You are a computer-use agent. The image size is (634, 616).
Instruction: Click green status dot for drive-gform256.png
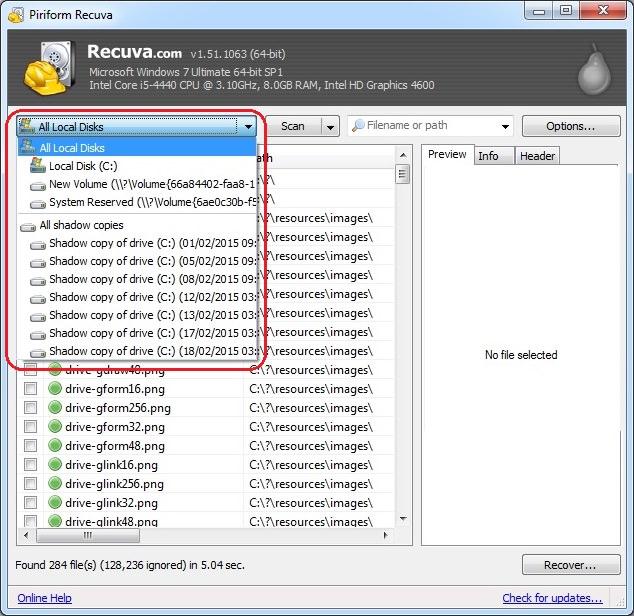(55, 407)
